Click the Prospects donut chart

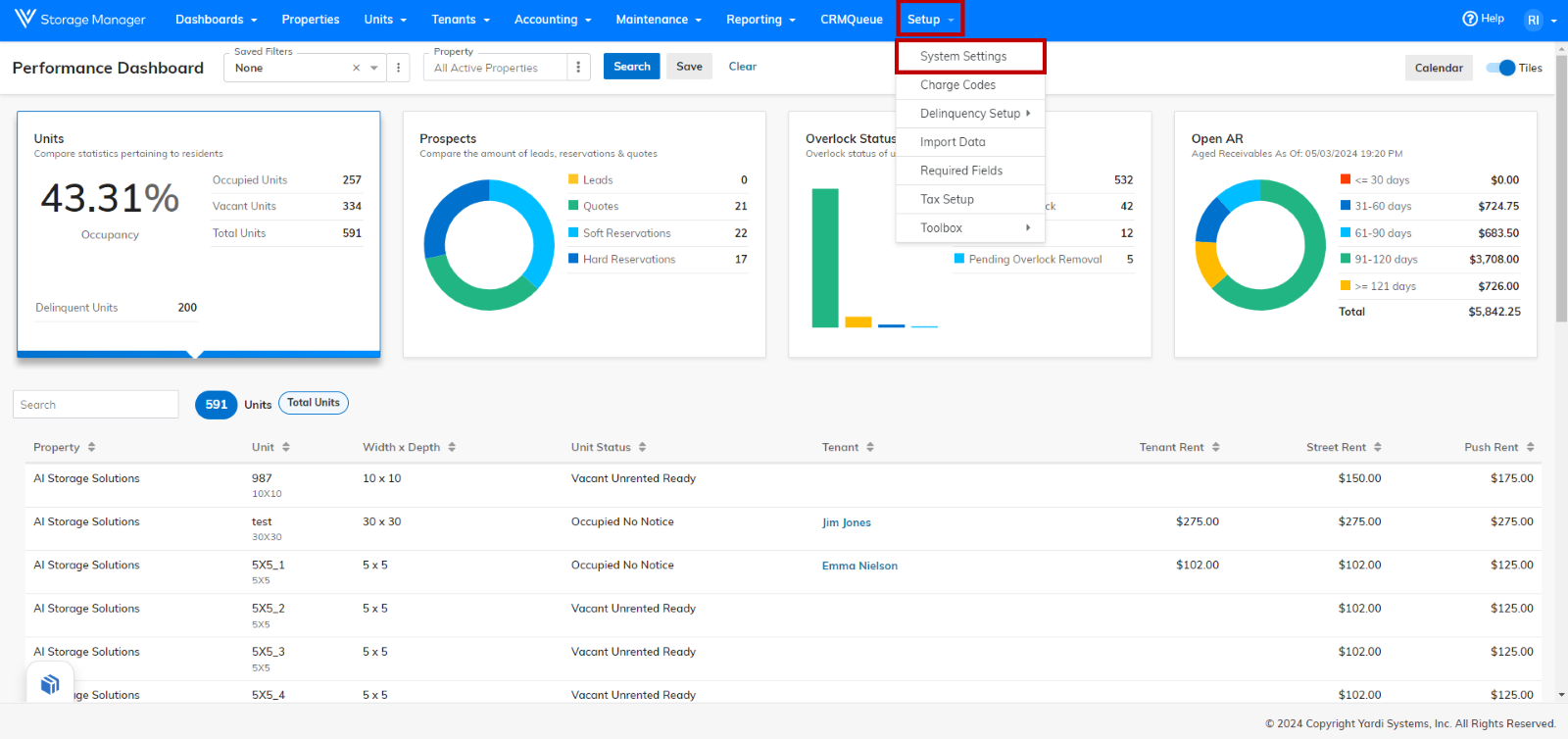488,245
